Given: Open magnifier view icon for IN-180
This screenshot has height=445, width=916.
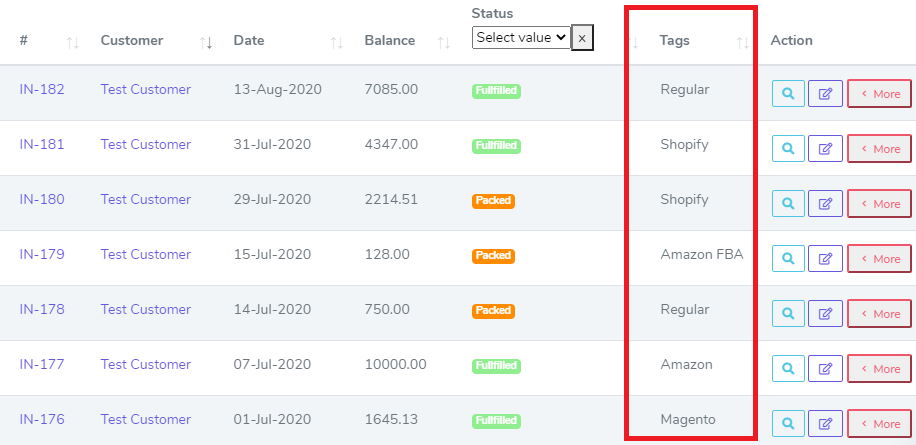Looking at the screenshot, I should click(788, 203).
